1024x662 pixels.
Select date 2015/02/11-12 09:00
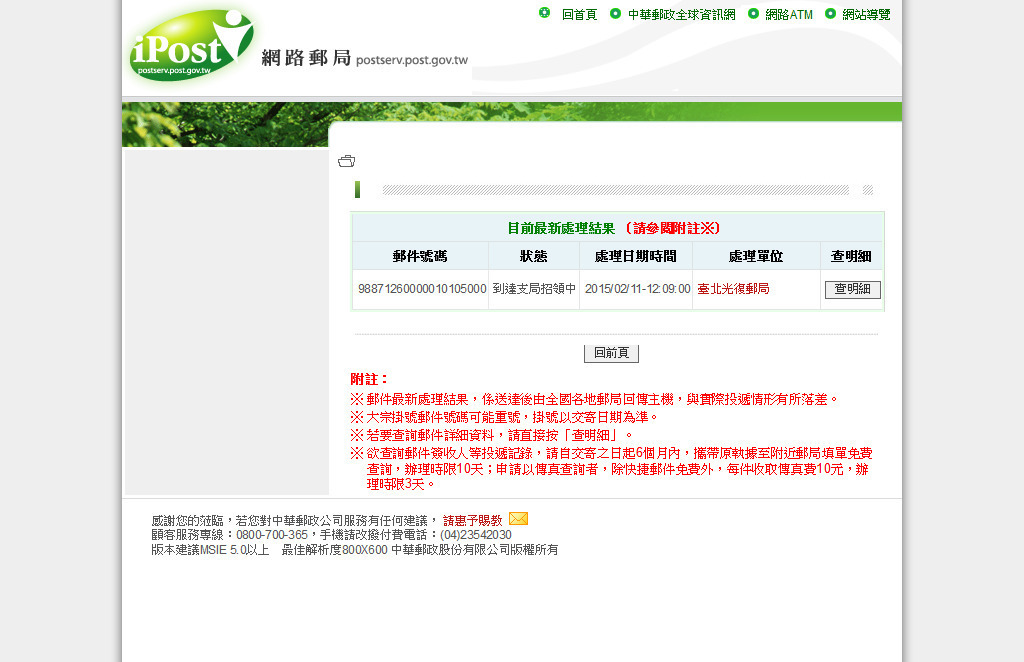click(x=637, y=289)
